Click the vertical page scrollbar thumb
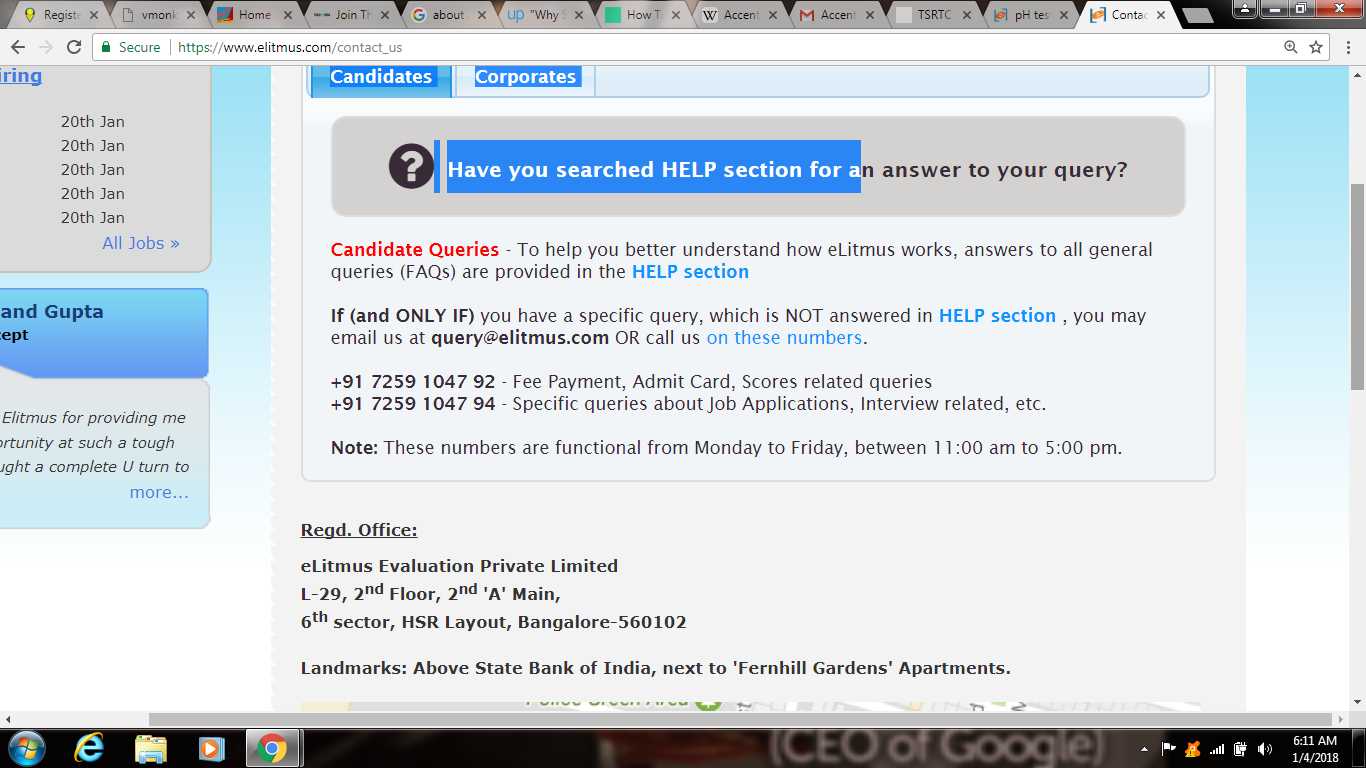The image size is (1366, 768). pyautogui.click(x=1356, y=285)
